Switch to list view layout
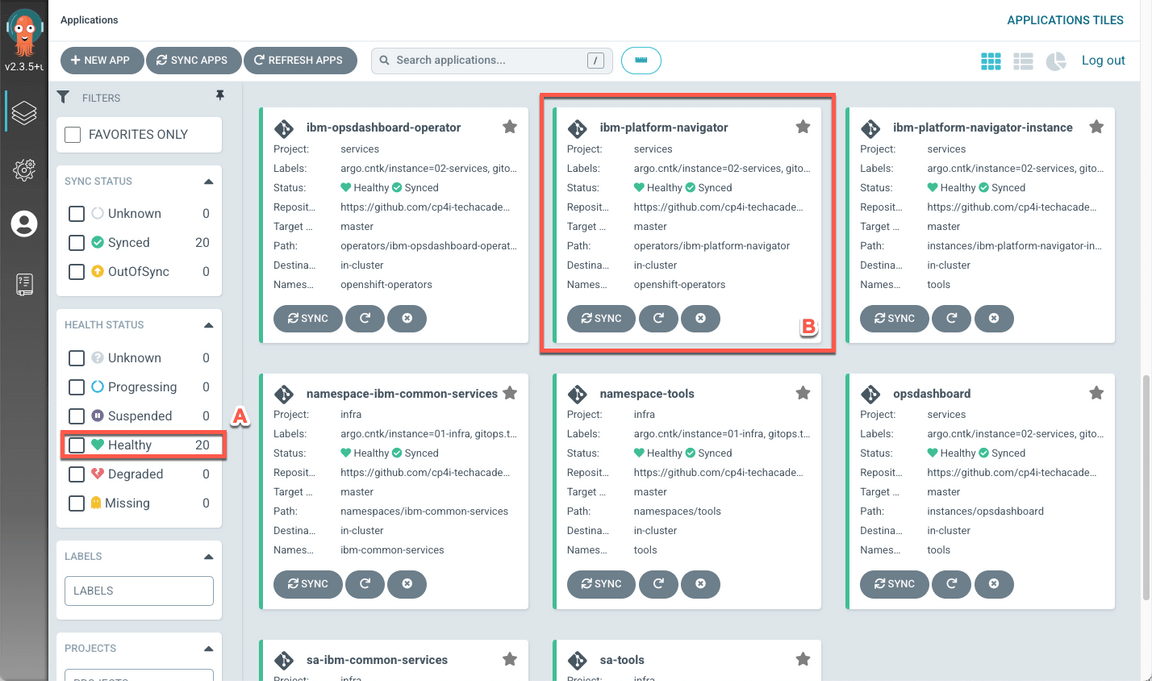The width and height of the screenshot is (1152, 681). click(1023, 61)
